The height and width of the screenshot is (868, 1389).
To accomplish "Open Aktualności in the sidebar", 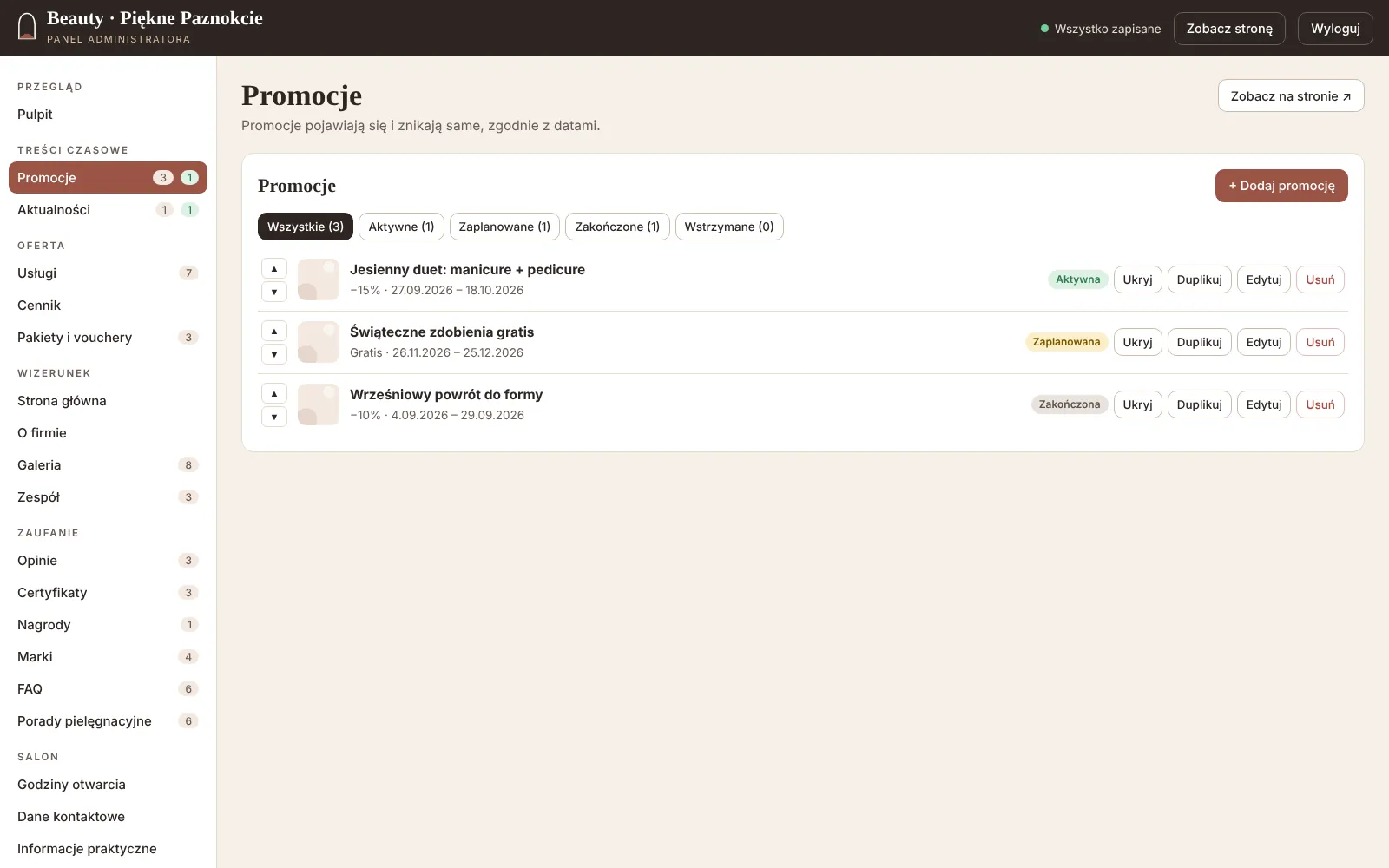I will (108, 210).
